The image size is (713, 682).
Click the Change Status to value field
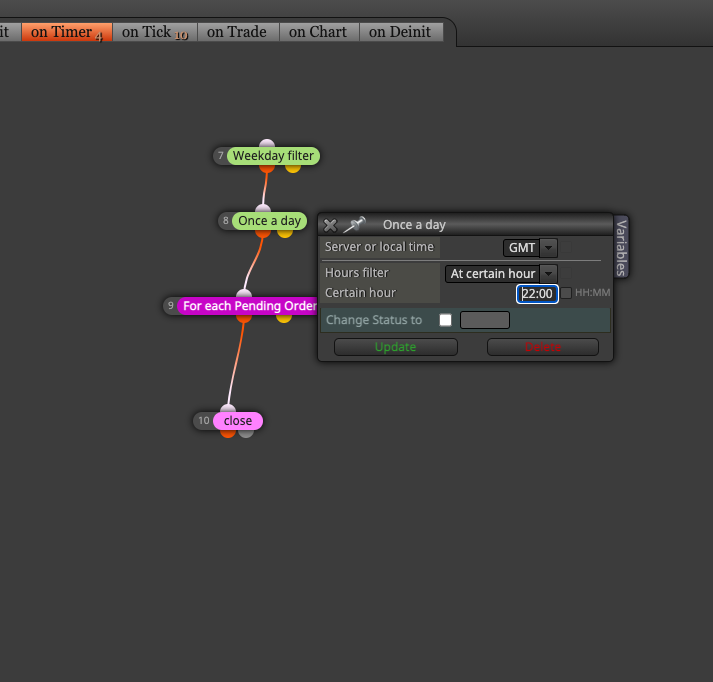[485, 320]
